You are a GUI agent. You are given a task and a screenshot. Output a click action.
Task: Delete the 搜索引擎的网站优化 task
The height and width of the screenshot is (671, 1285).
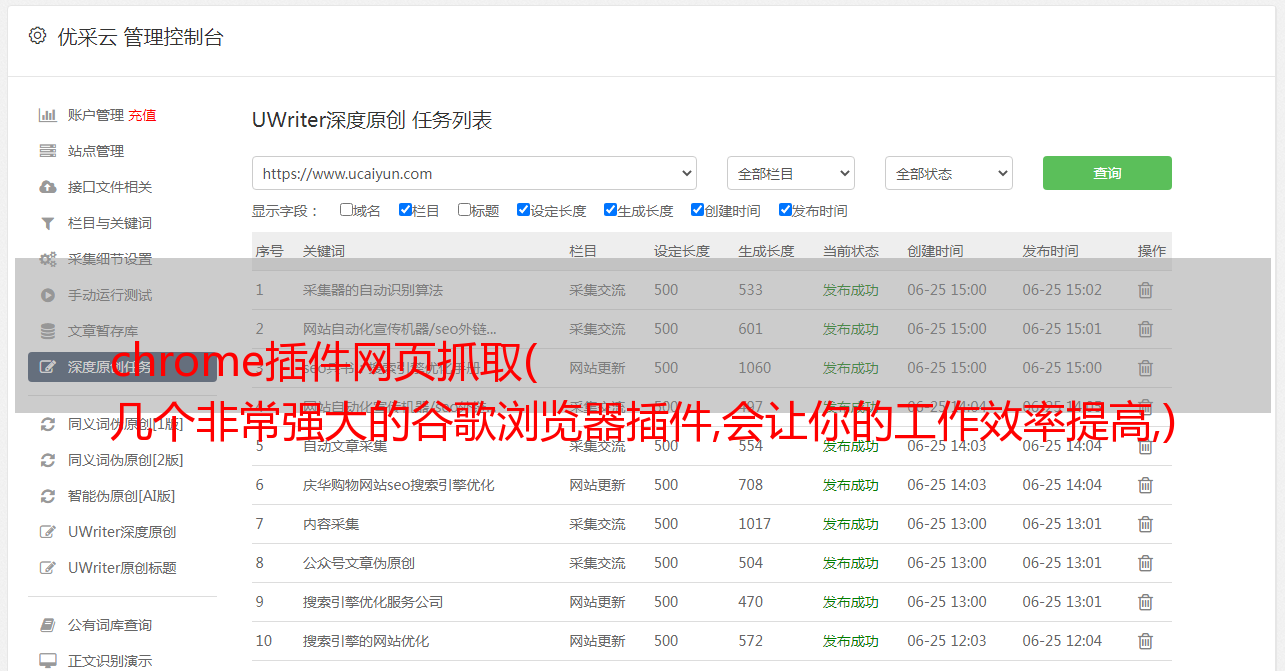coord(1145,641)
